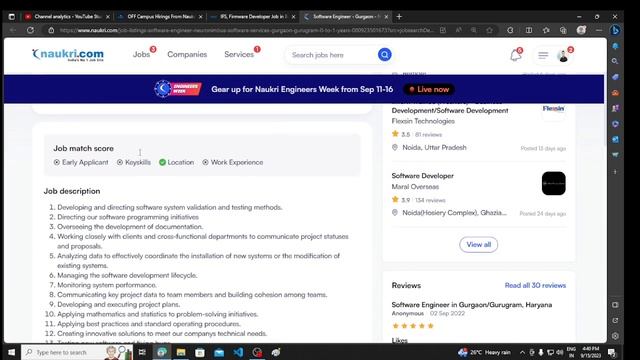This screenshot has width=640, height=360.
Task: Click the Maral Overseas company logo
Action: [553, 183]
